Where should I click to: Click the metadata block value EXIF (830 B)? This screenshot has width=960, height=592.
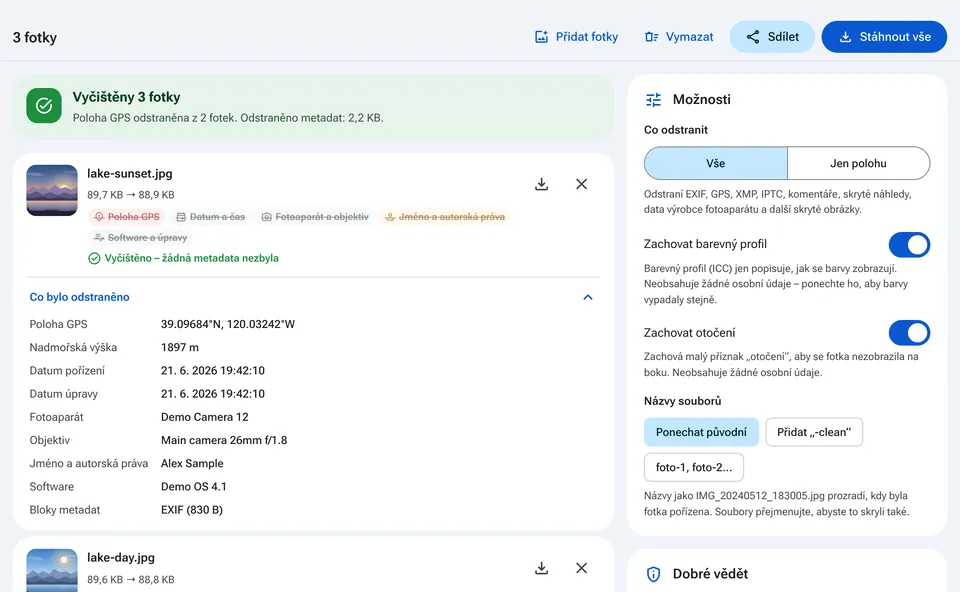click(x=192, y=511)
